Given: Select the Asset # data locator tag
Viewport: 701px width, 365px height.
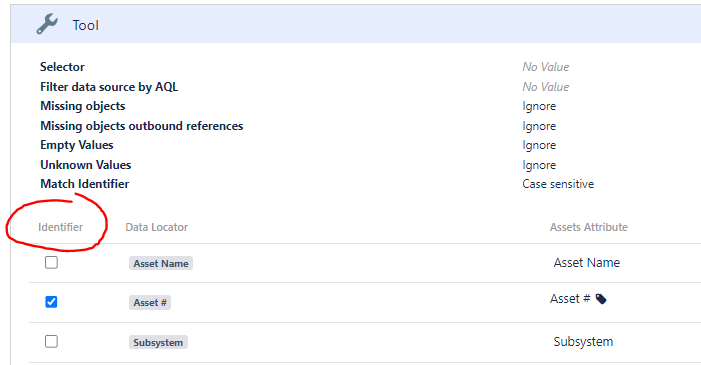Looking at the screenshot, I should pos(150,303).
